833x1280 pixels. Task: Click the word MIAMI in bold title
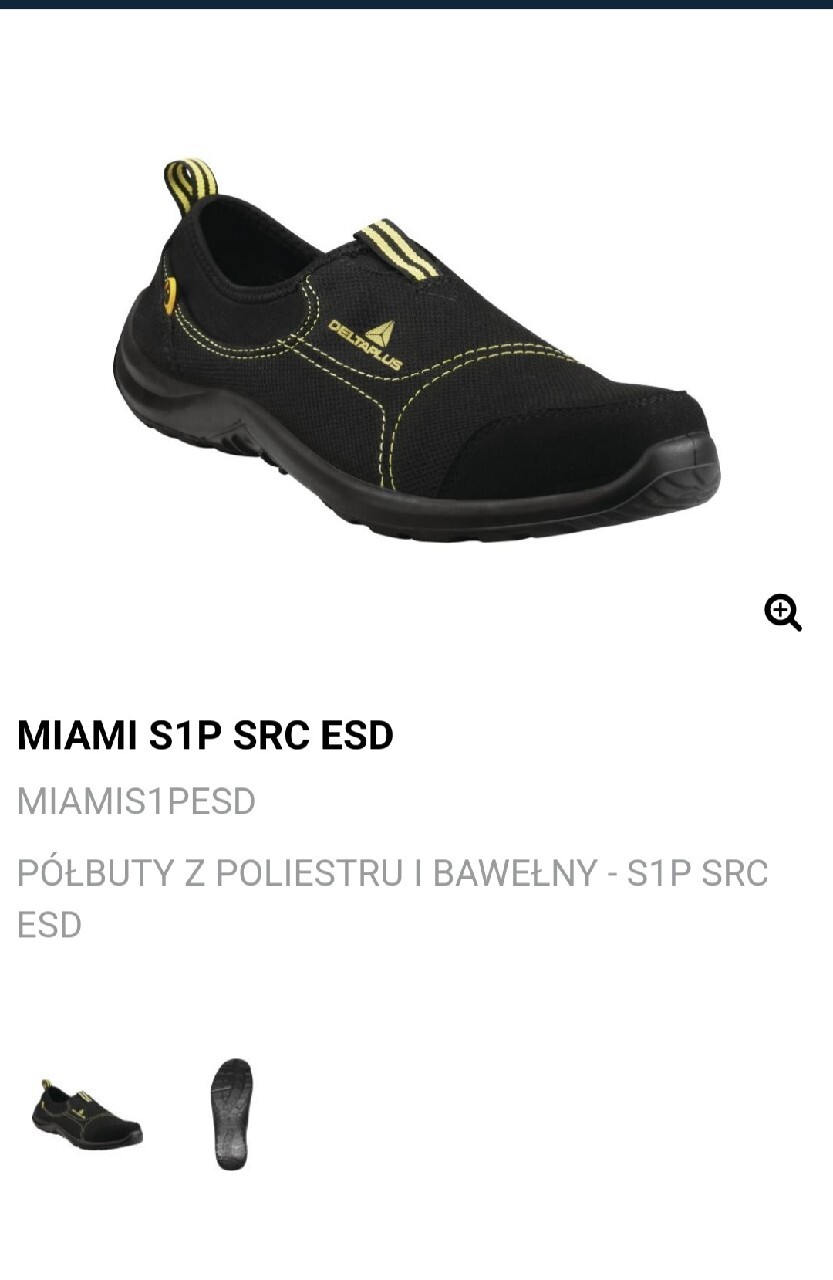tap(78, 735)
